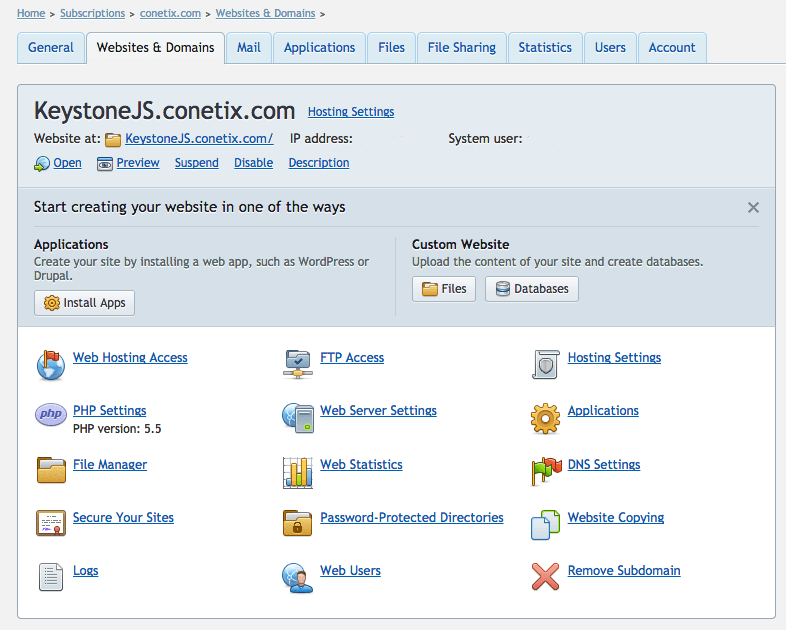Click the Remove Subdomain link

[x=624, y=571]
